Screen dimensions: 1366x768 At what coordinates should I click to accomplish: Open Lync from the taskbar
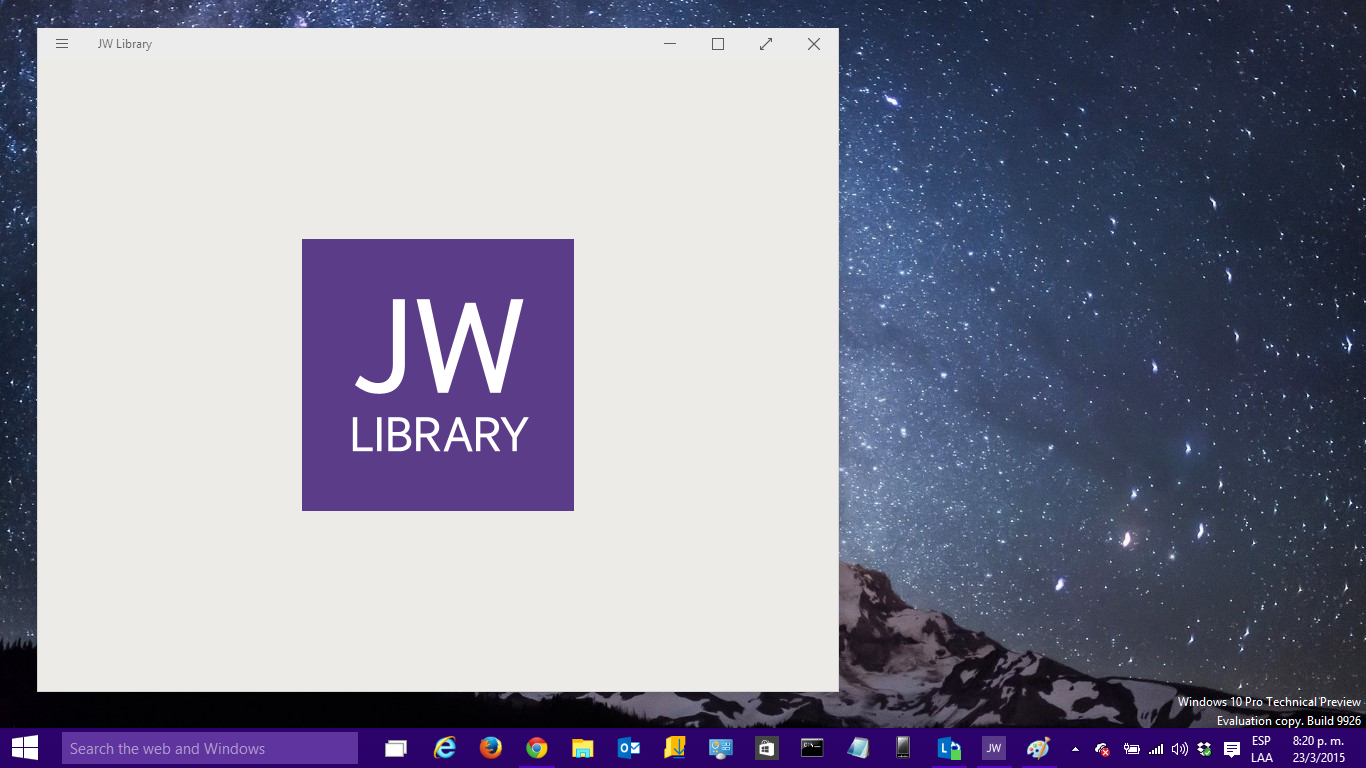point(949,748)
